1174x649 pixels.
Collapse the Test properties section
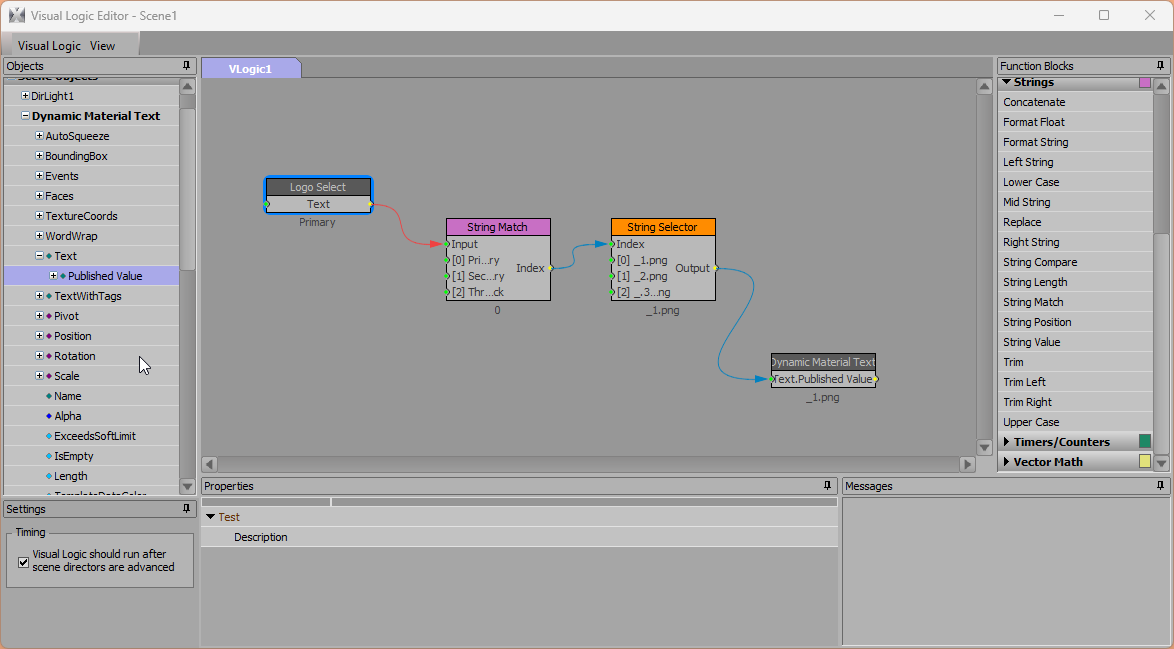click(x=210, y=517)
